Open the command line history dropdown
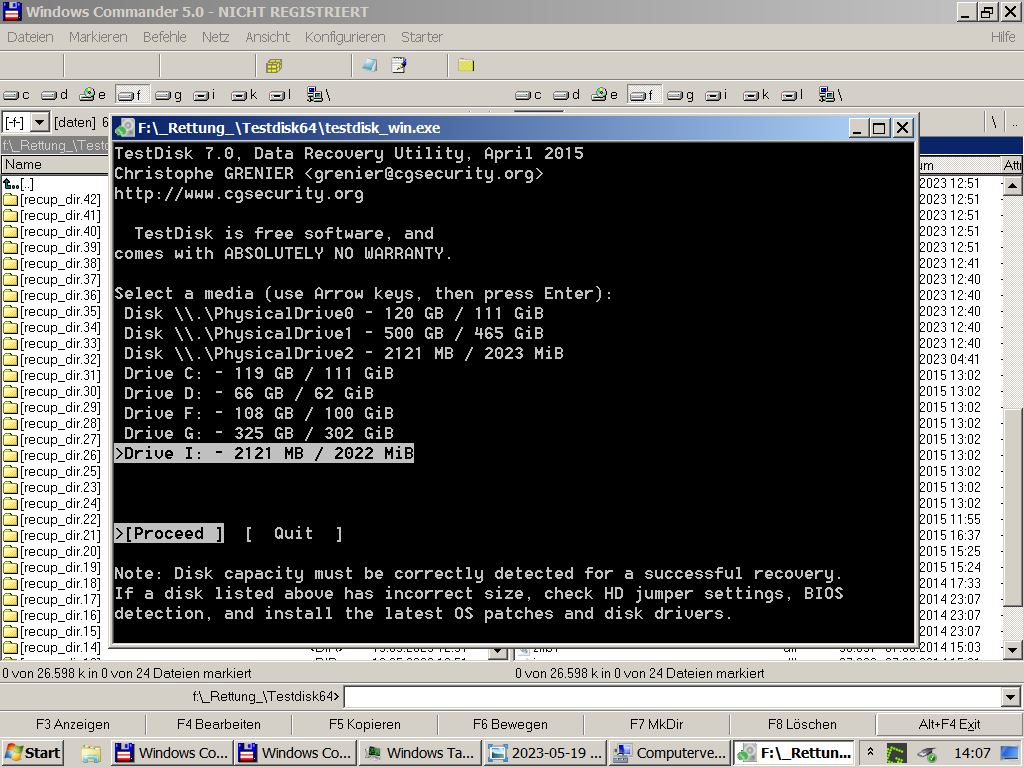This screenshot has width=1024, height=768. pyautogui.click(x=1011, y=697)
